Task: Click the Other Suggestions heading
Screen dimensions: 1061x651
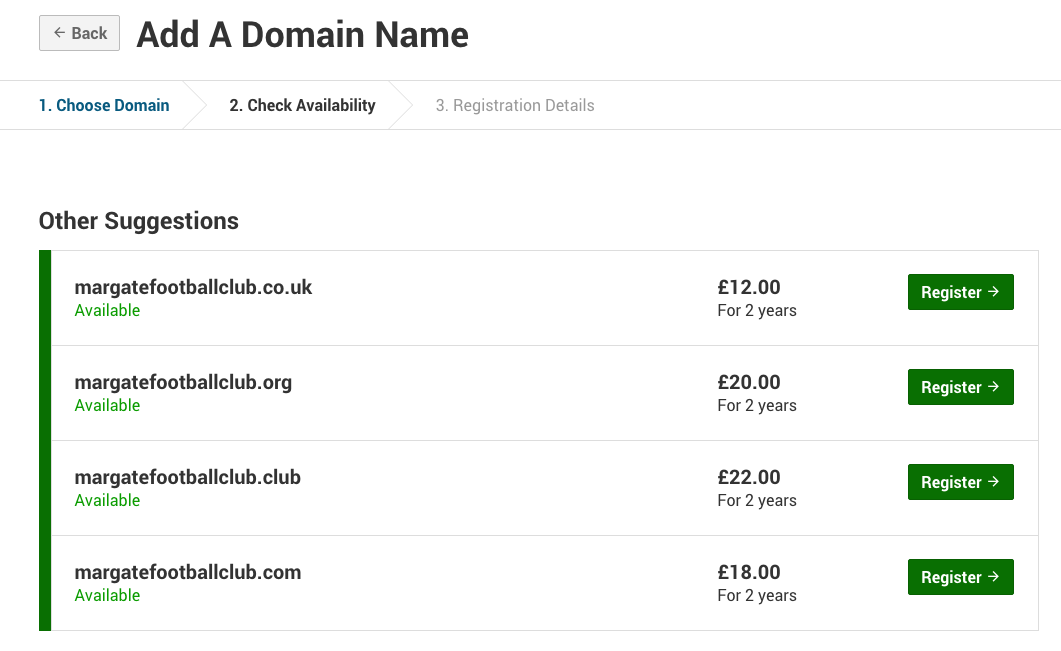Action: pos(139,221)
